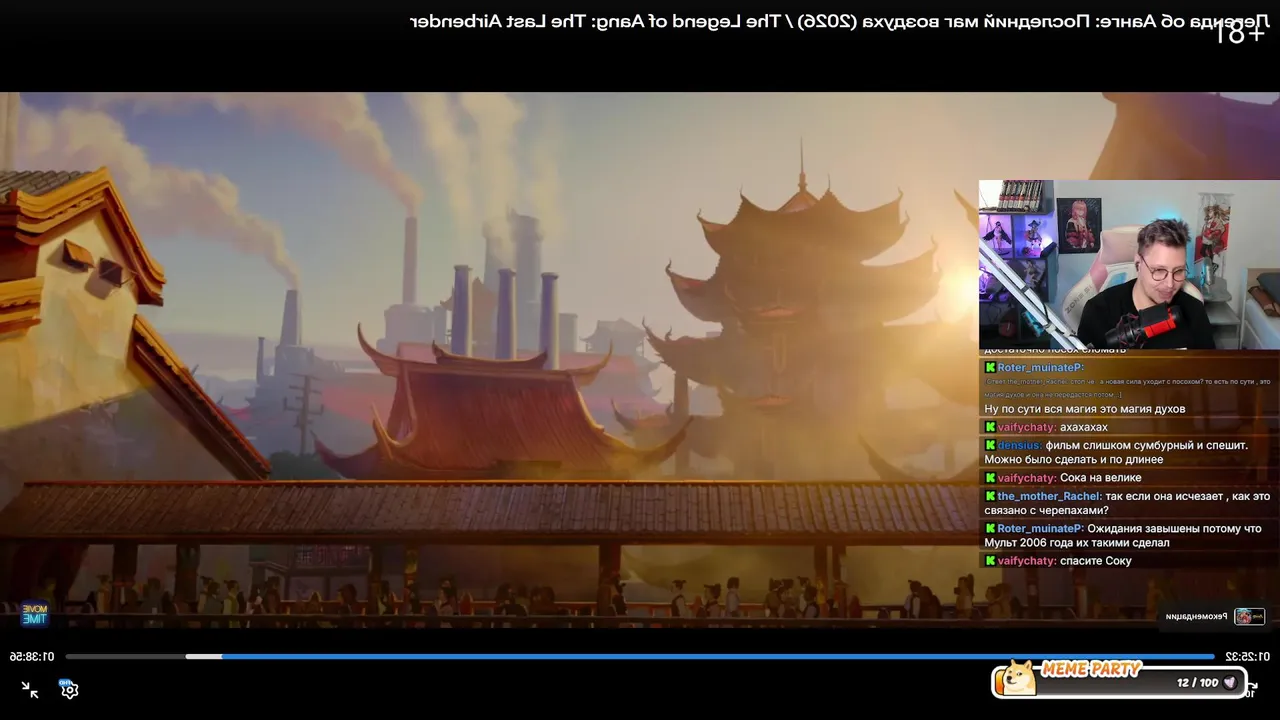
Task: Click the streamer webcam overlay
Action: click(x=1129, y=264)
